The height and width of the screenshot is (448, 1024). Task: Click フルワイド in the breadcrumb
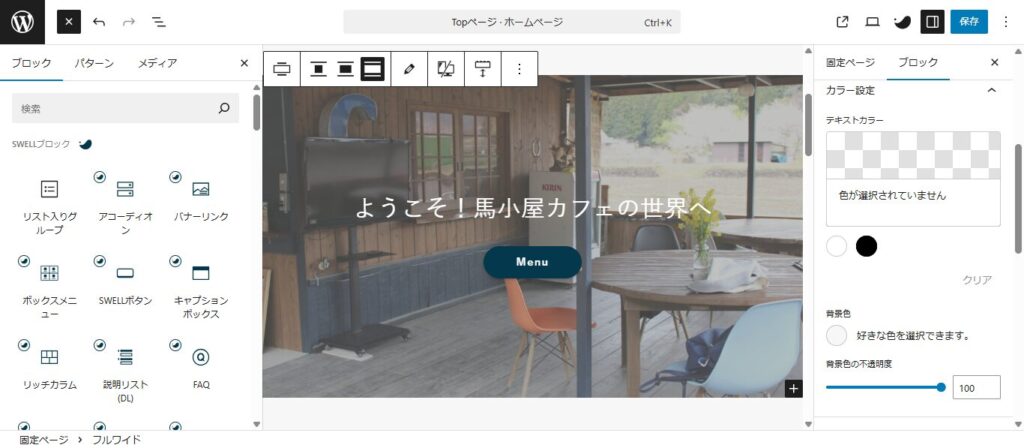coord(116,440)
